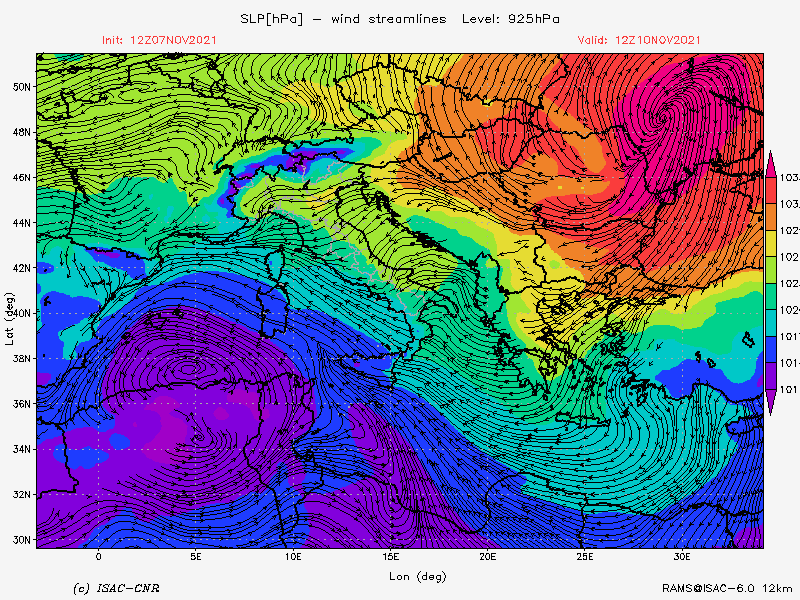Click the 40N latitude label

pos(21,313)
